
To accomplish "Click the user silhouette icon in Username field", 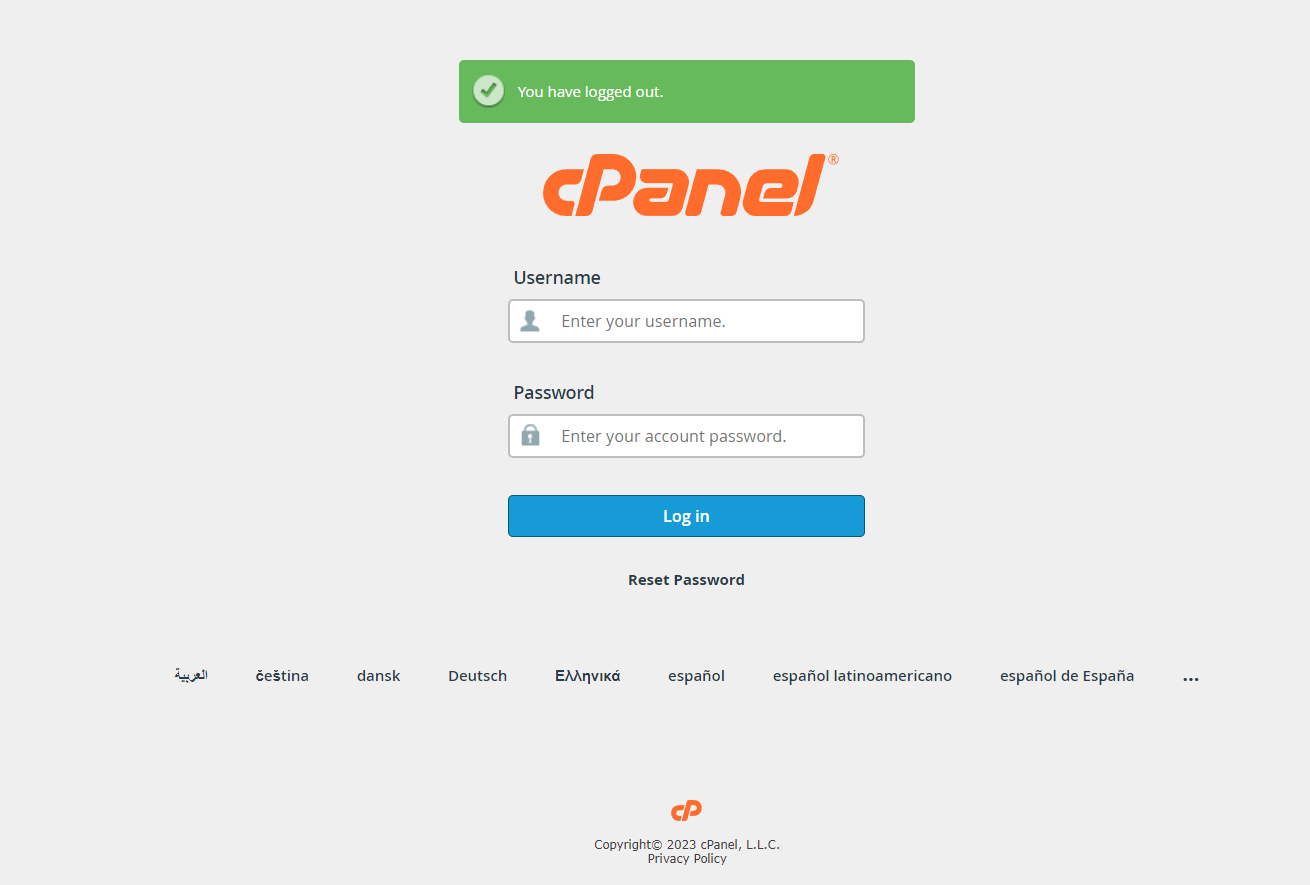I will click(x=530, y=321).
